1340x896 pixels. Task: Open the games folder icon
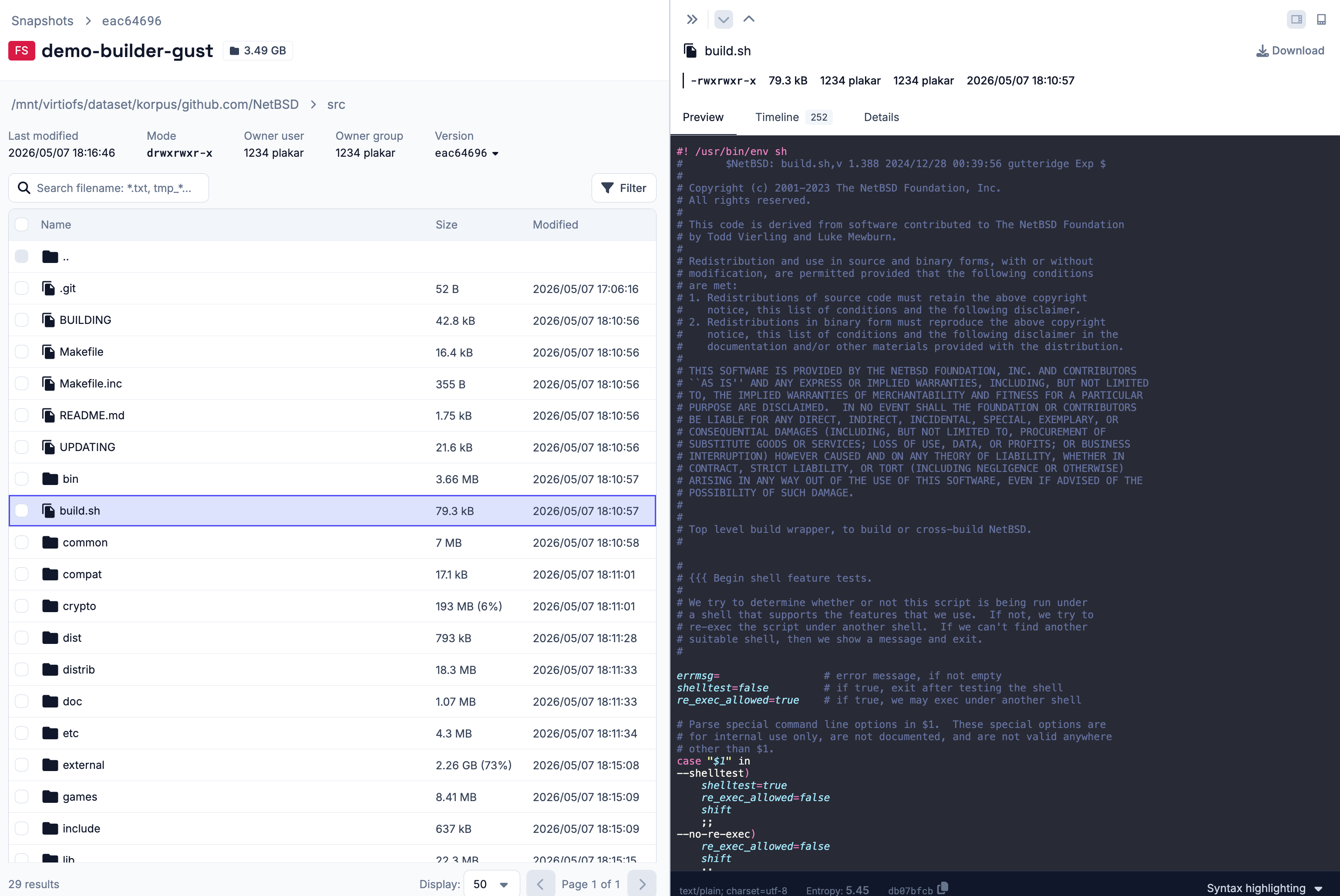coord(51,797)
